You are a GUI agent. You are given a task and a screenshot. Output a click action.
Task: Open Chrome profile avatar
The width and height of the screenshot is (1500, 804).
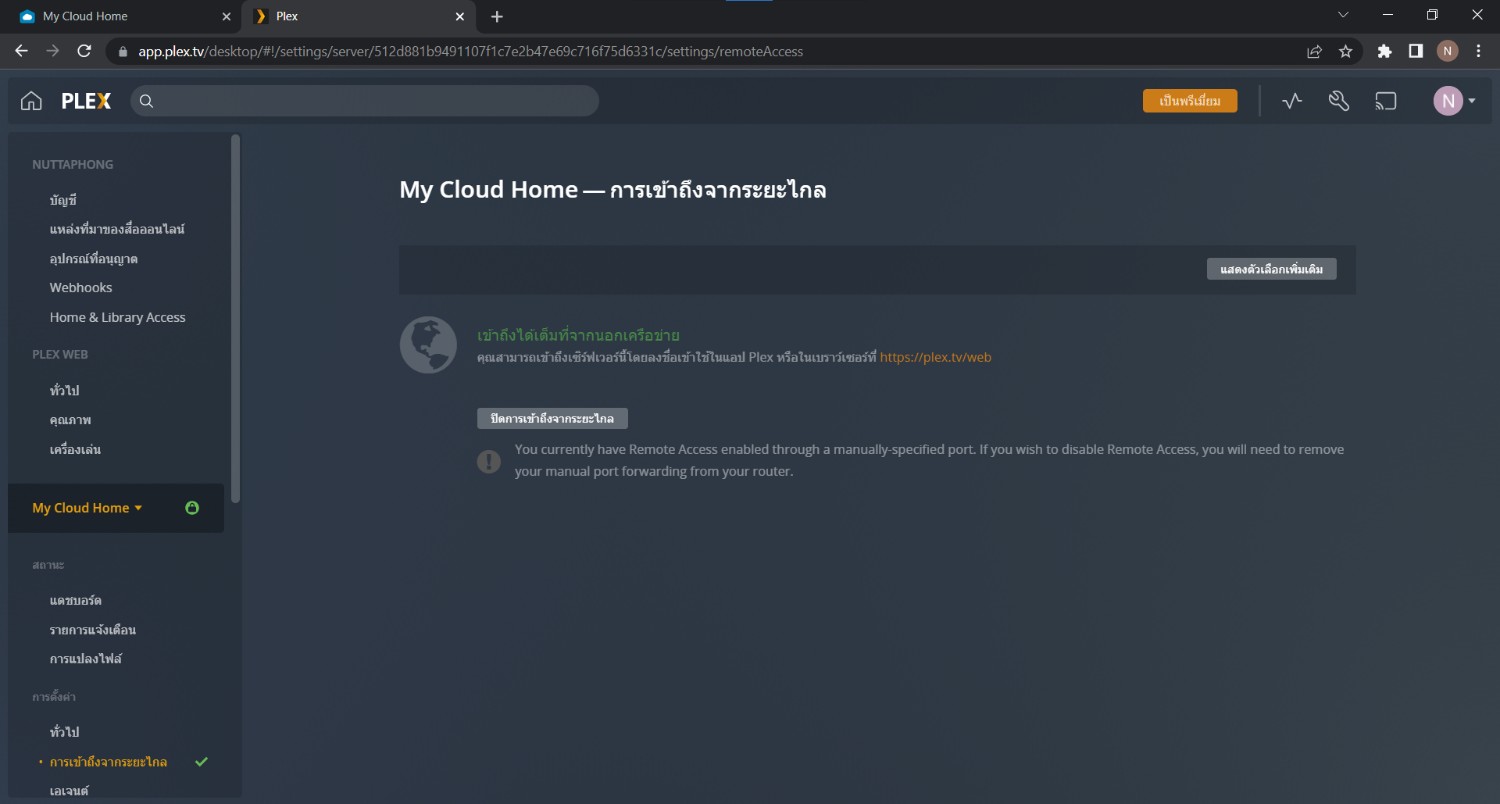tap(1447, 51)
